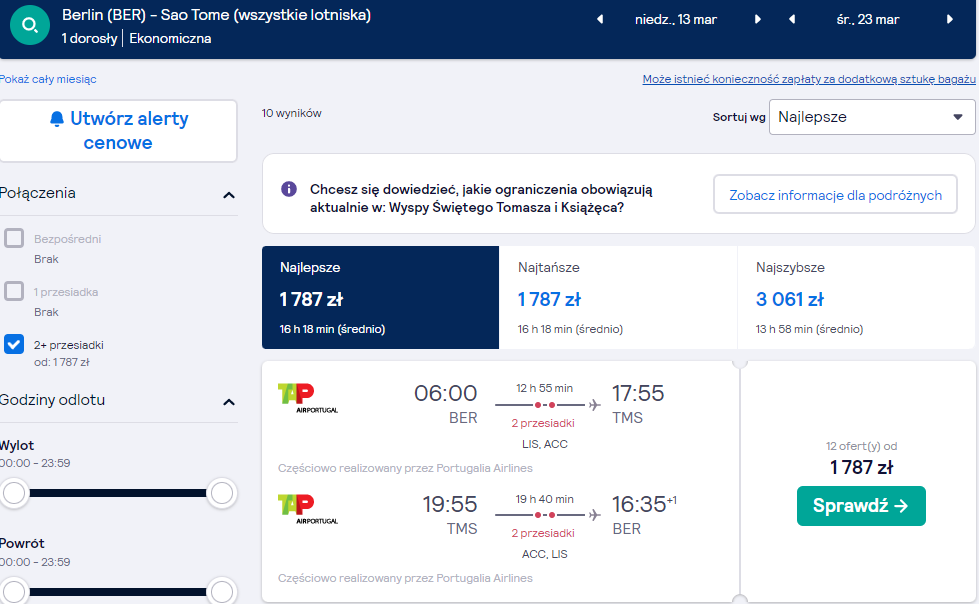The height and width of the screenshot is (604, 979).
Task: Go to next departure date arrow
Action: [757, 19]
